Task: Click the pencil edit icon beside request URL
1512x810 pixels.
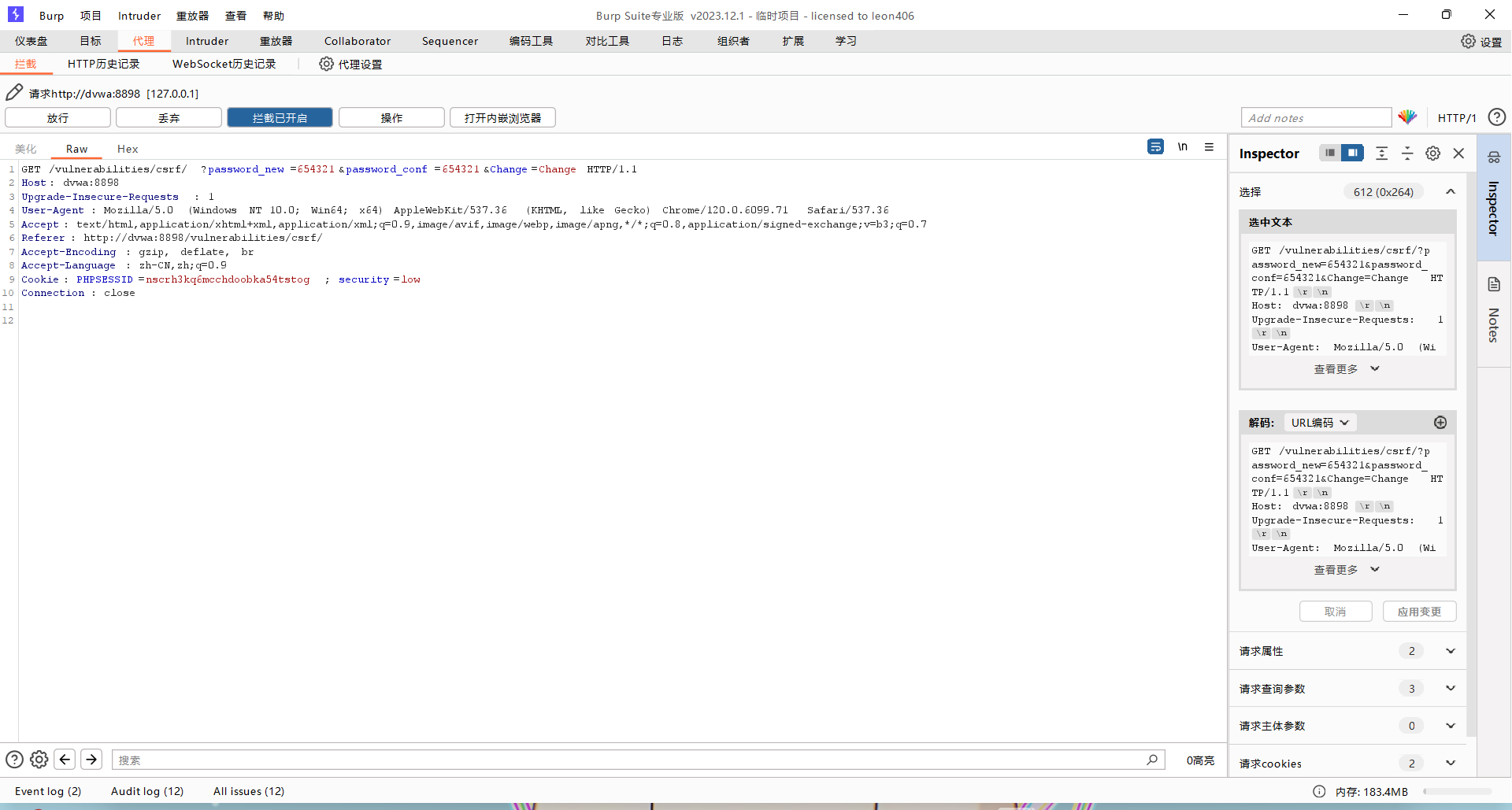Action: click(14, 92)
